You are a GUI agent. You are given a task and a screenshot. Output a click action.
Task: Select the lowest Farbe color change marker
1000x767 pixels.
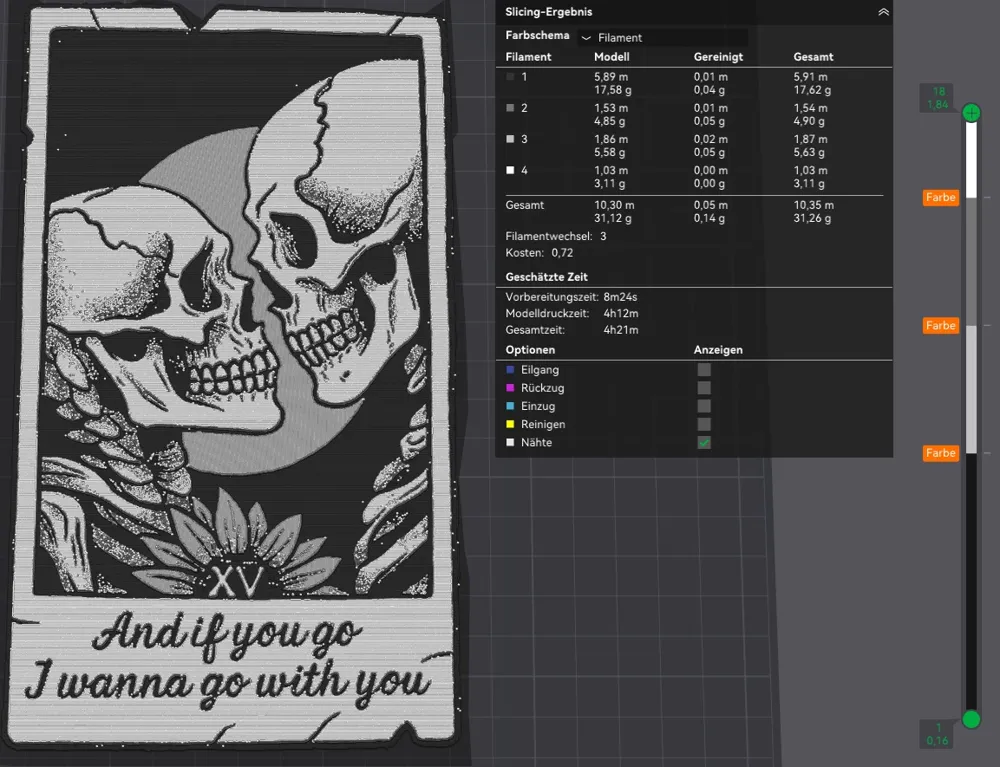pyautogui.click(x=941, y=453)
